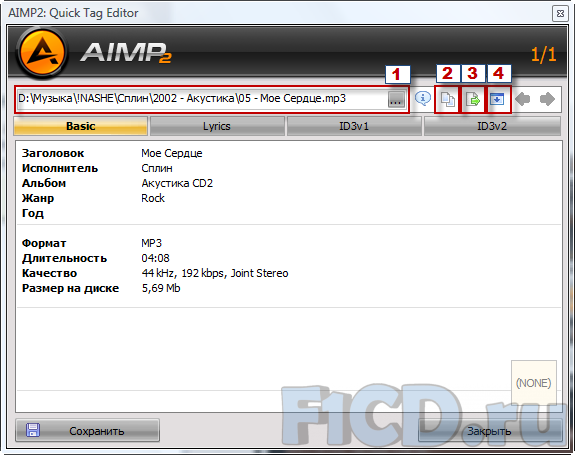Click the green-arrow document export icon
The height and width of the screenshot is (455, 575).
pos(473,99)
